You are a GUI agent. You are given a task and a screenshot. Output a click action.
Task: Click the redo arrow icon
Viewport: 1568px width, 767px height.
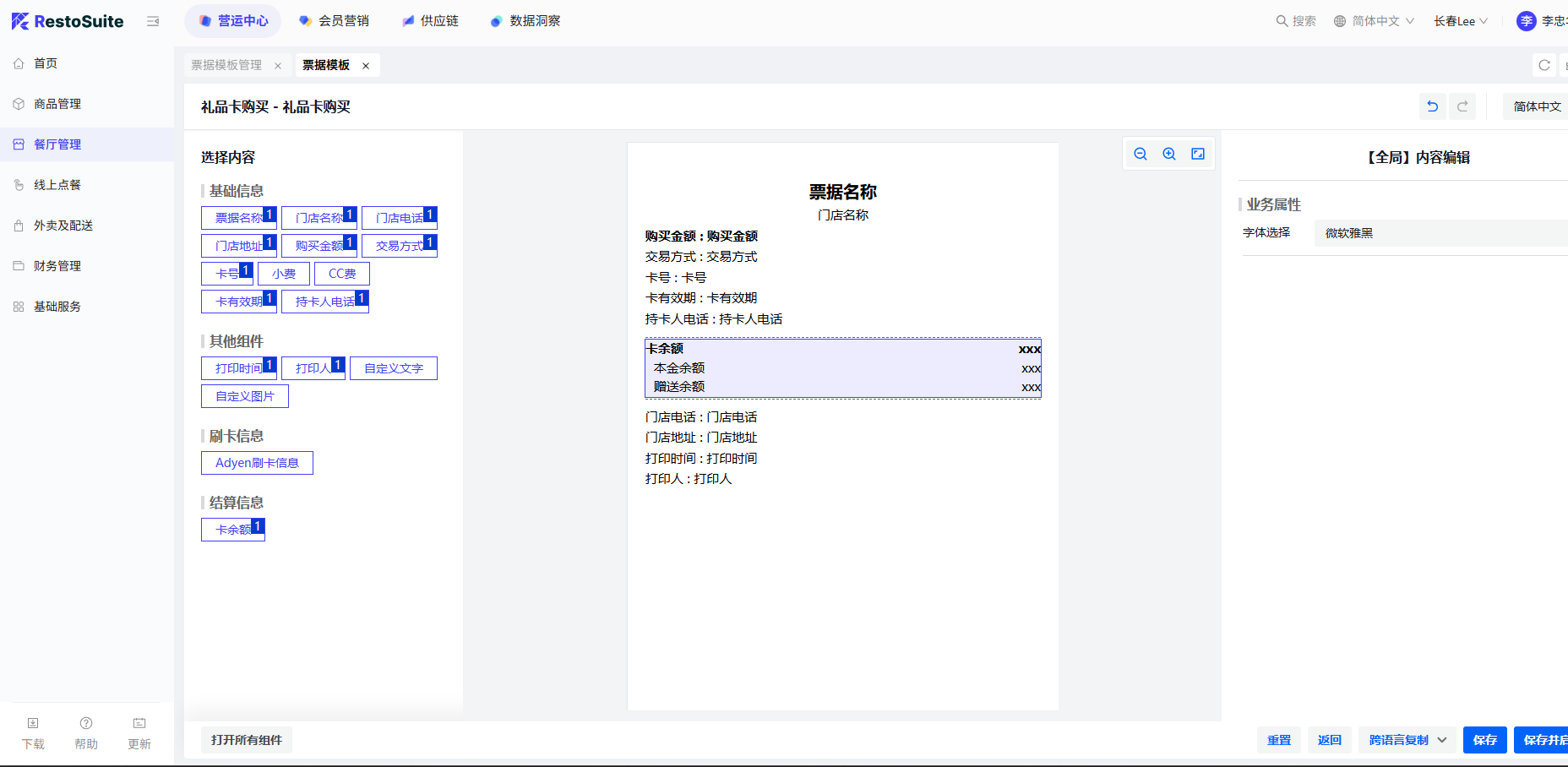tap(1462, 106)
